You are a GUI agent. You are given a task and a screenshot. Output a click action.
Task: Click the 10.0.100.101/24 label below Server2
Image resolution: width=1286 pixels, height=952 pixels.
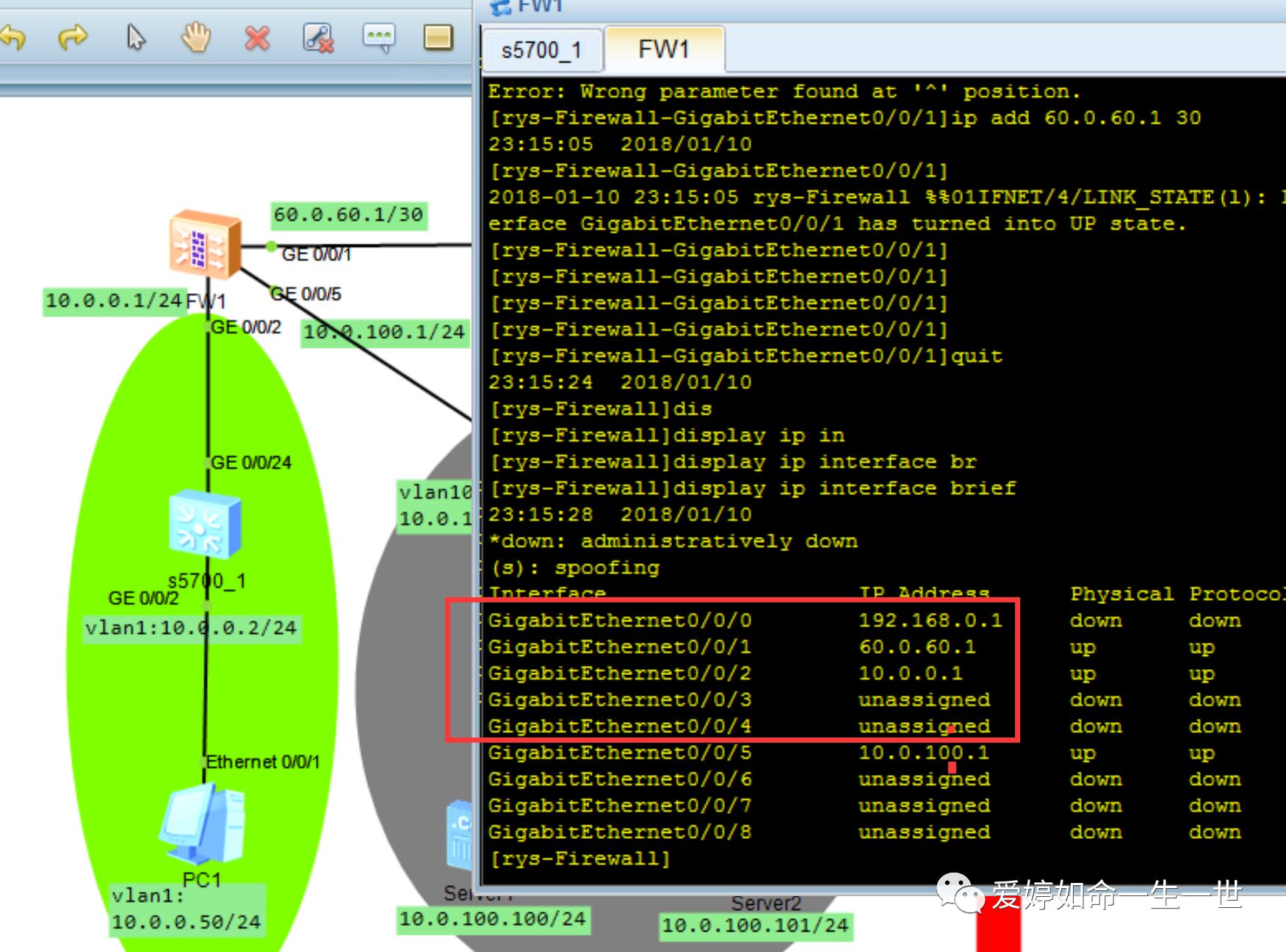click(755, 926)
